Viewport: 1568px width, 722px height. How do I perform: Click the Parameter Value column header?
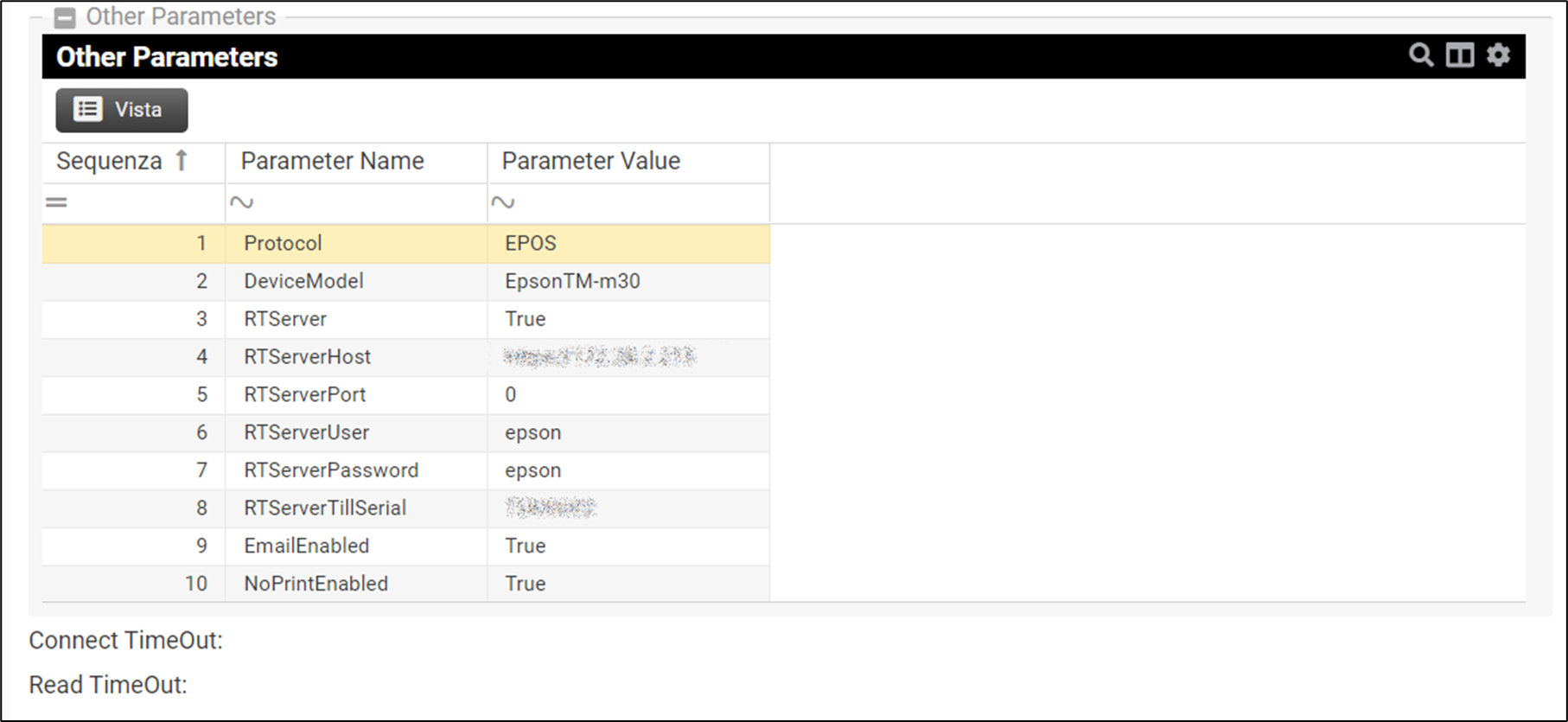590,161
